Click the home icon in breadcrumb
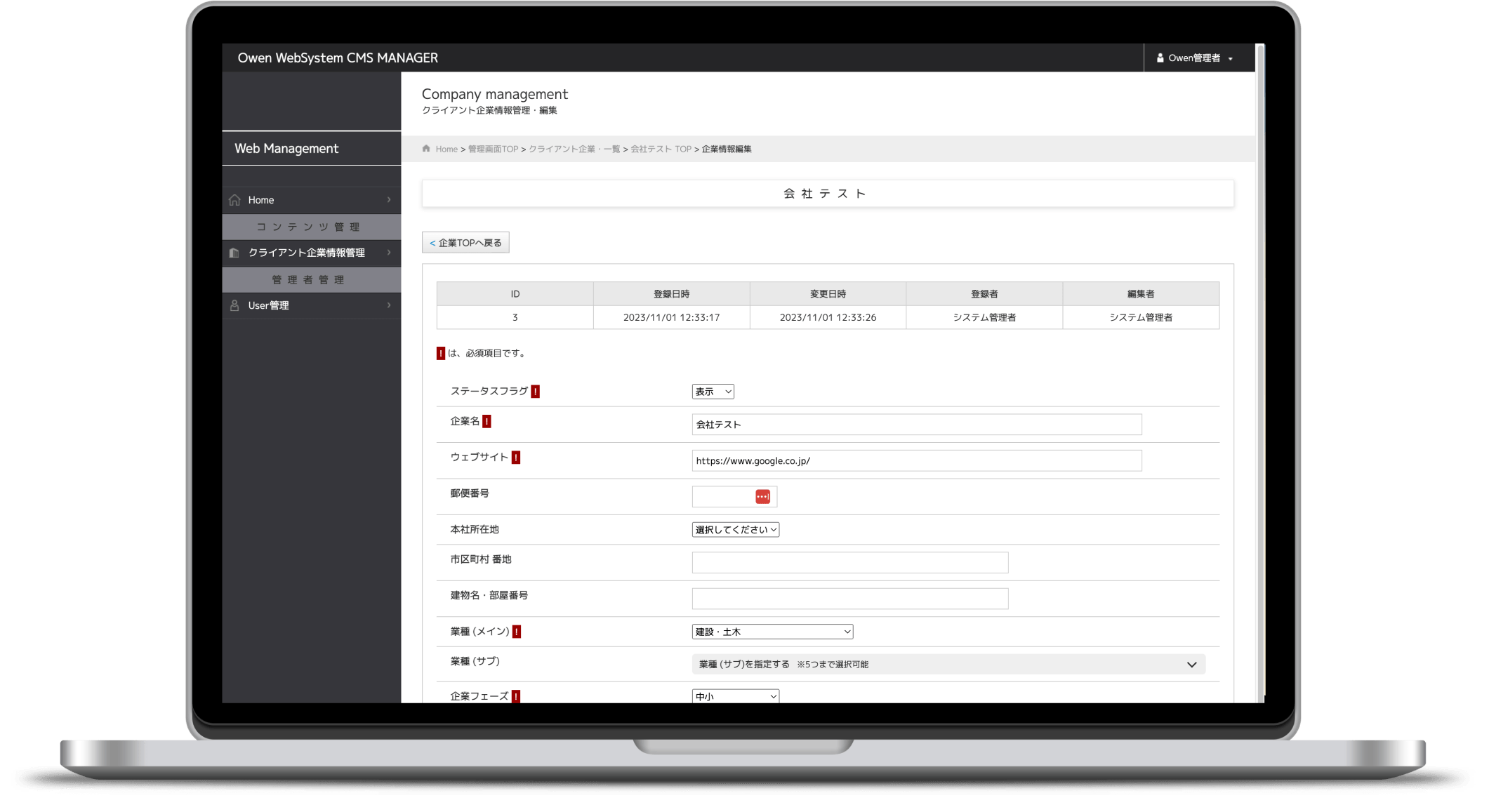Image resolution: width=1489 pixels, height=812 pixels. 426,148
